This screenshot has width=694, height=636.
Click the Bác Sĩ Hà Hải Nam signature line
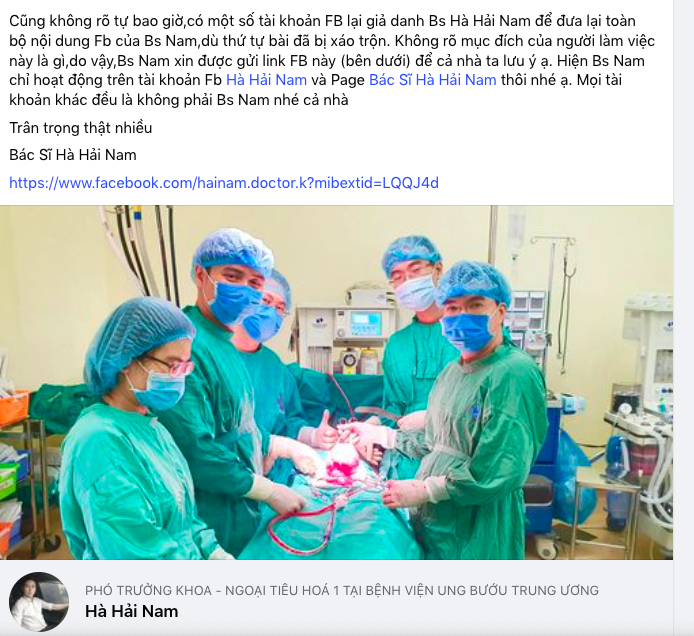73,155
